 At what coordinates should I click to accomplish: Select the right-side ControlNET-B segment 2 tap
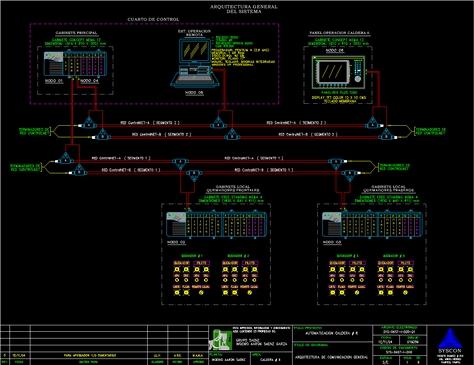click(386, 135)
